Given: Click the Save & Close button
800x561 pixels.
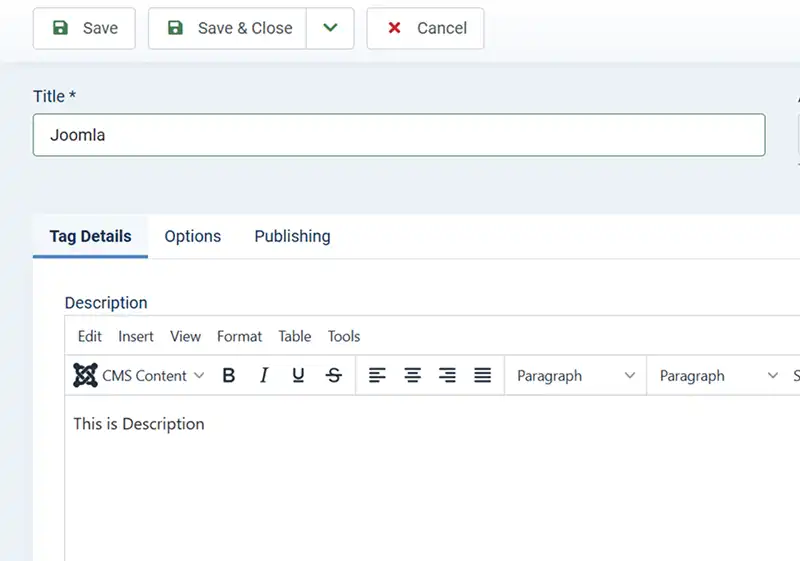Looking at the screenshot, I should pyautogui.click(x=228, y=28).
